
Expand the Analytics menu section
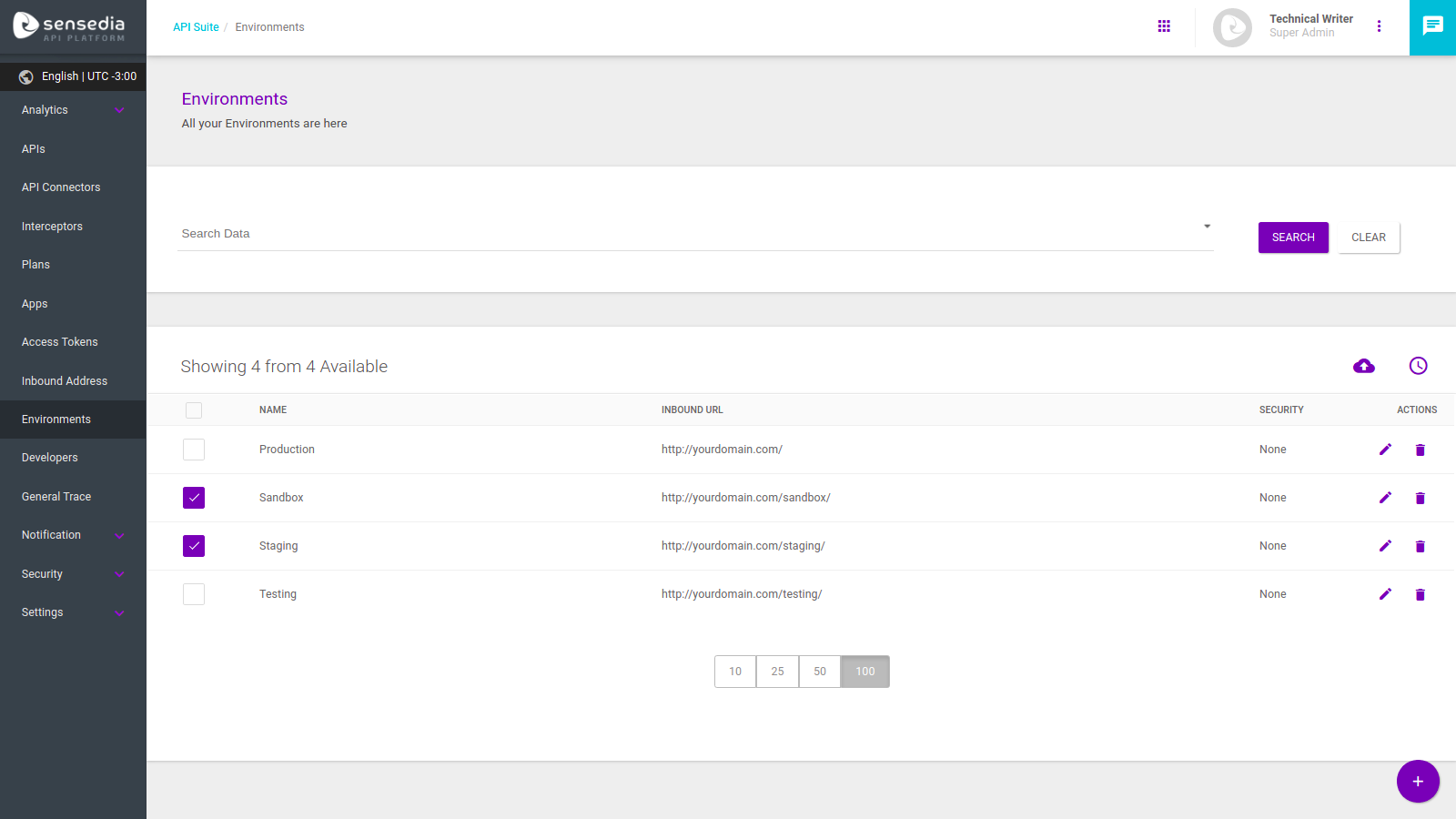[73, 109]
